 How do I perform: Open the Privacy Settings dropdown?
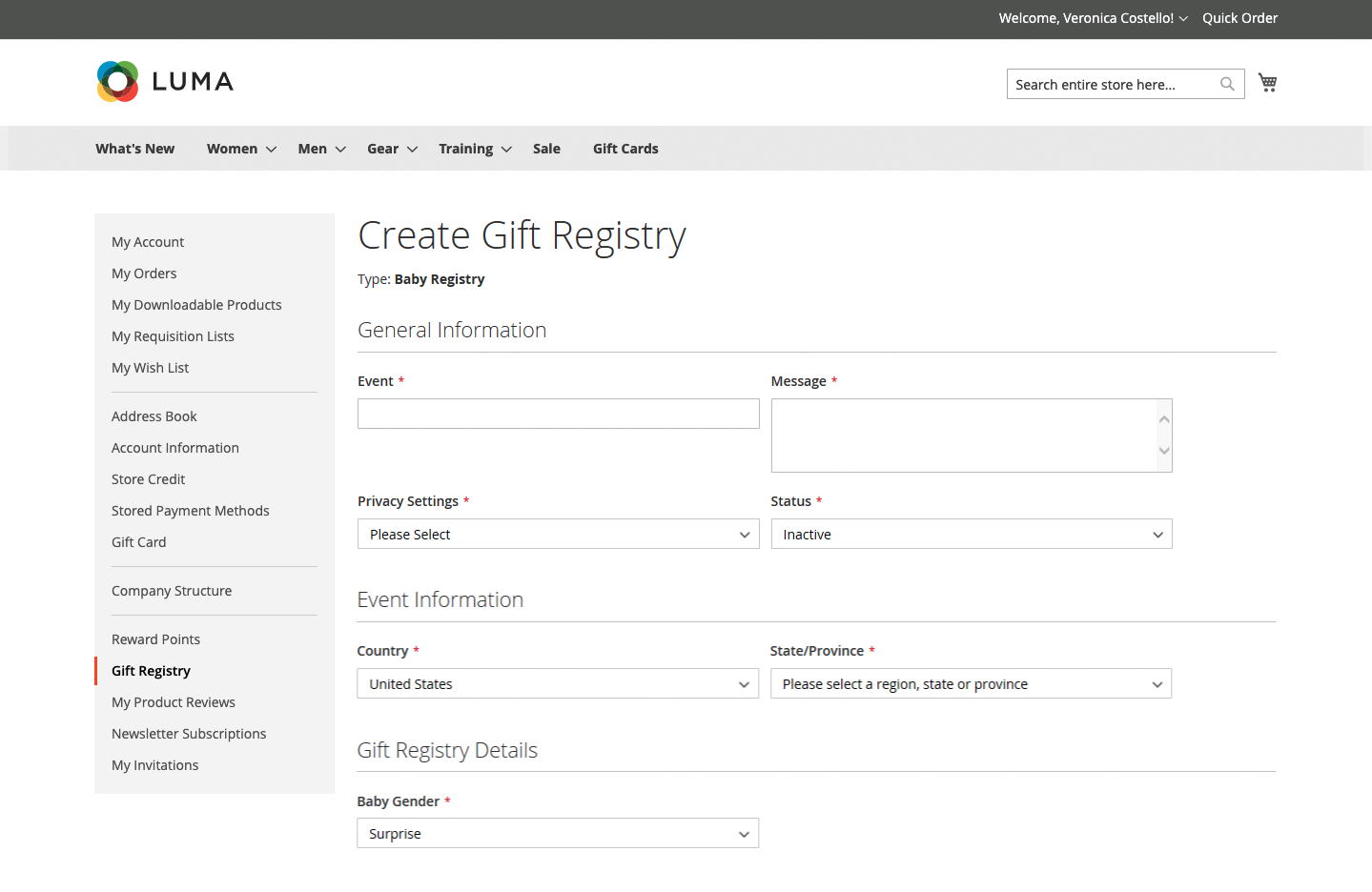click(559, 534)
